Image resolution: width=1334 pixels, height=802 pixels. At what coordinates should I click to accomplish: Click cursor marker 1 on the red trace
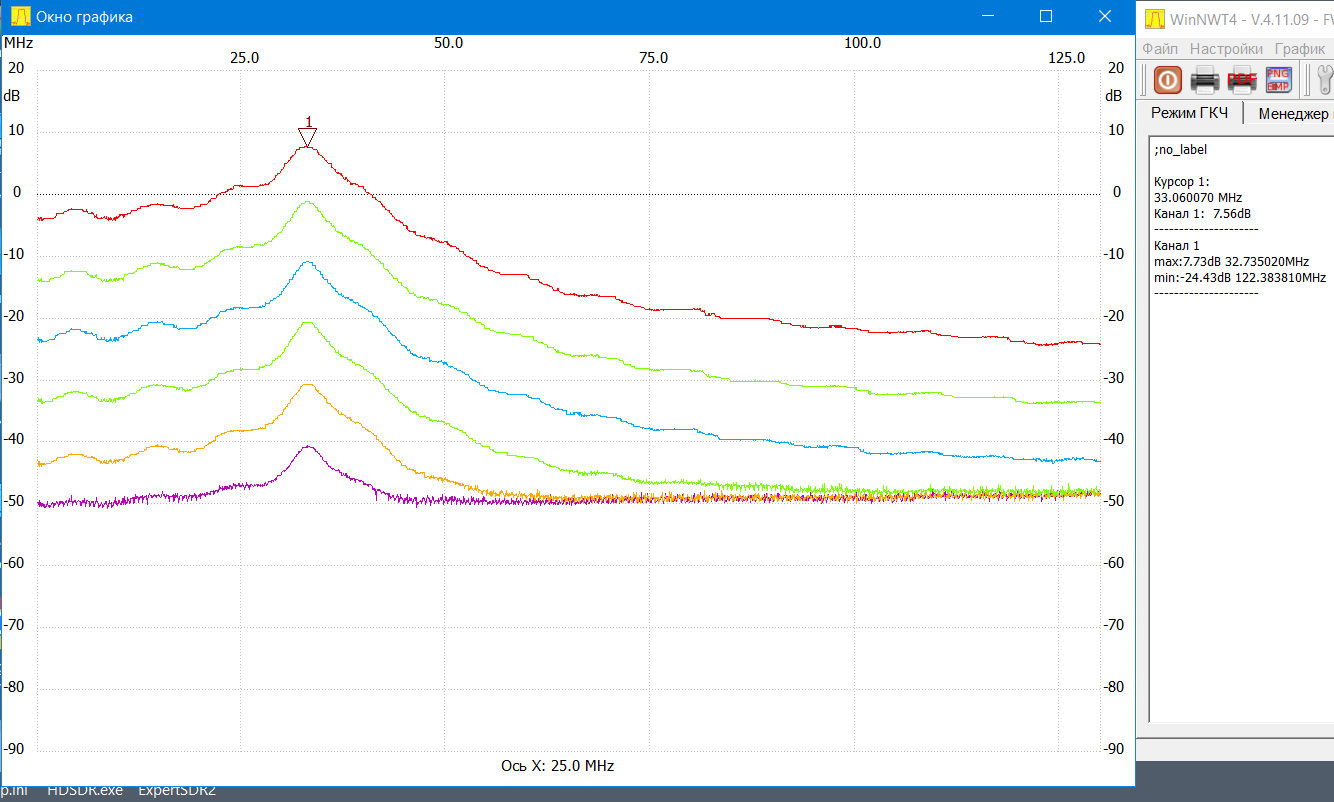pyautogui.click(x=308, y=135)
